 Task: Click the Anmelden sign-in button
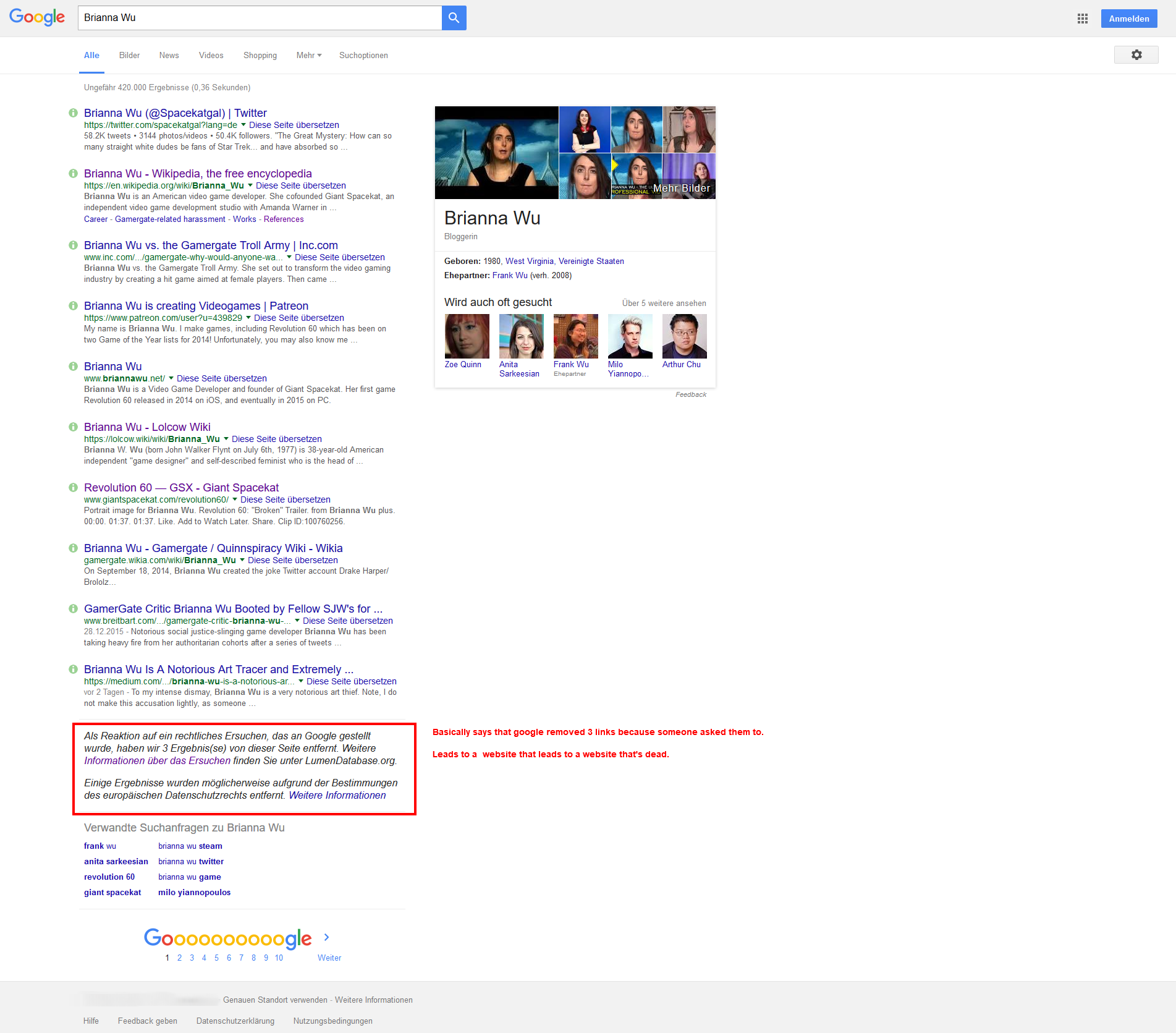1128,19
